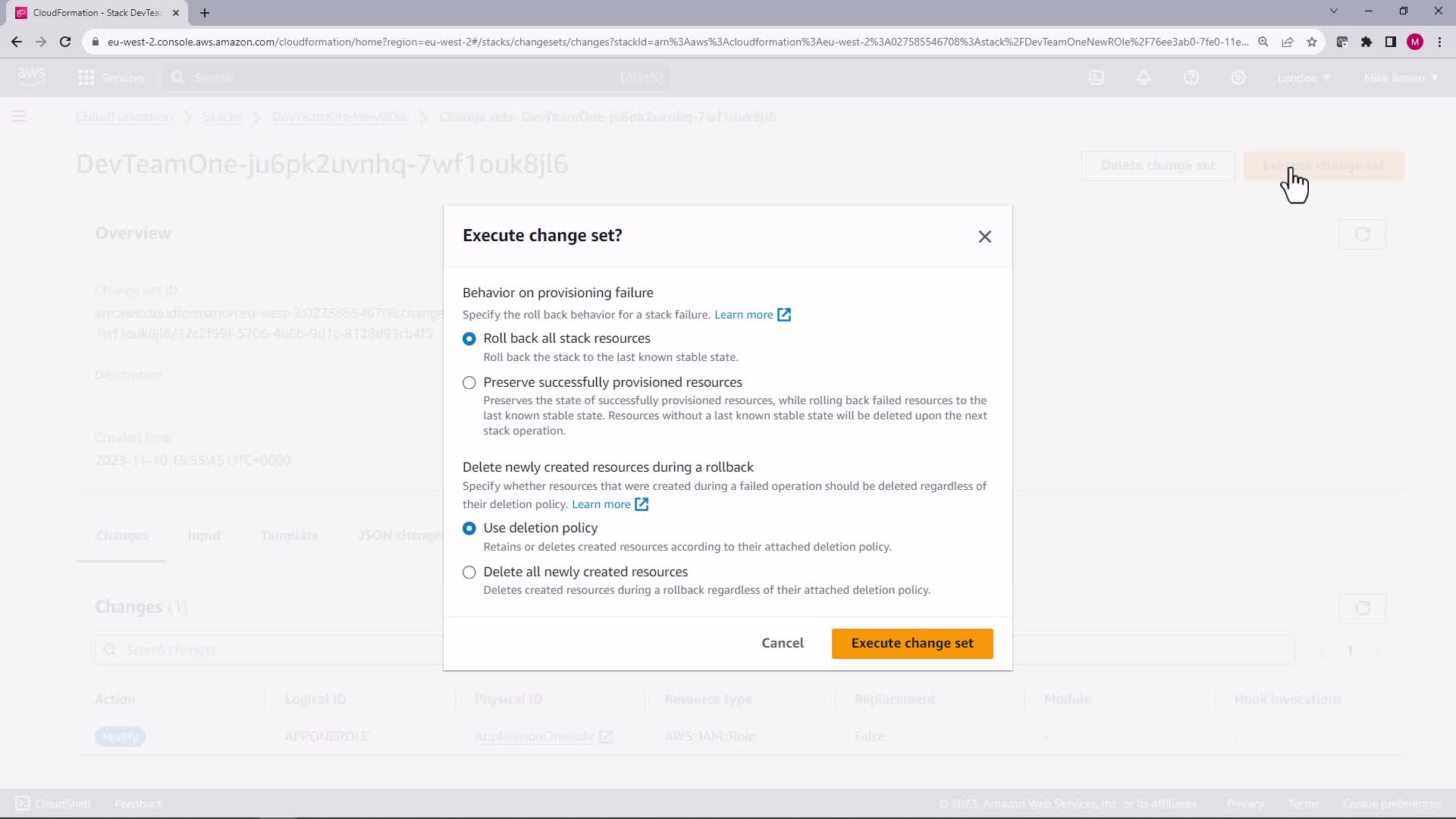Open the help question mark icon
This screenshot has width=1456, height=819.
point(1191,77)
